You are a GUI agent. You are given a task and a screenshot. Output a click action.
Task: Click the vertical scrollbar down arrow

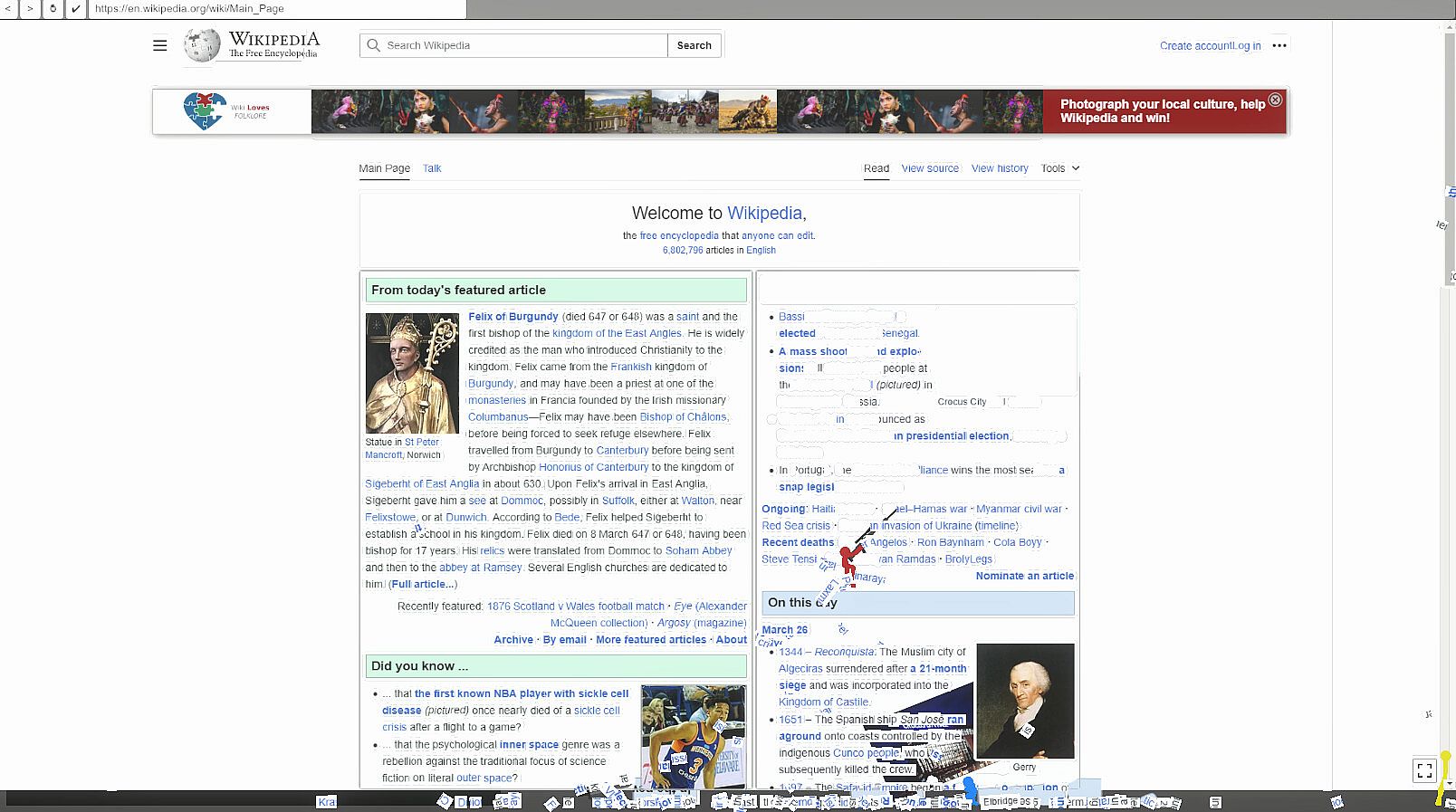[x=1449, y=783]
